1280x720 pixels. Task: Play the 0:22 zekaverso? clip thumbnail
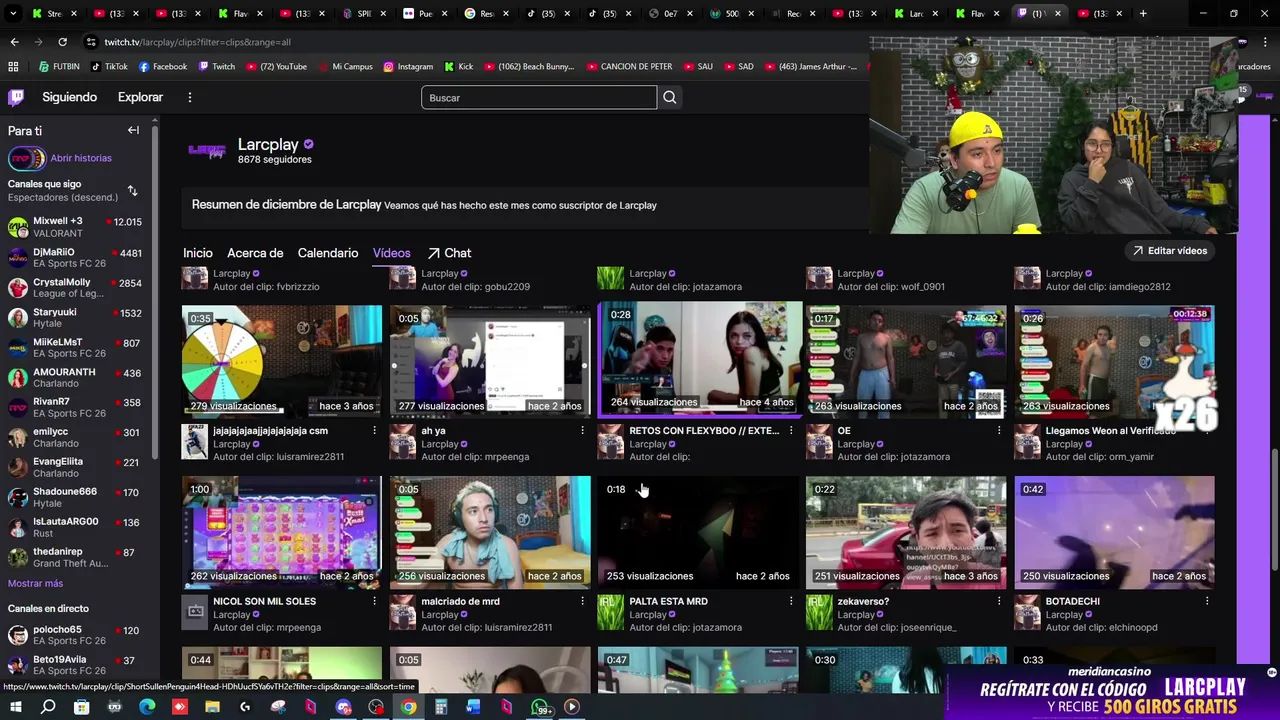[x=906, y=531]
